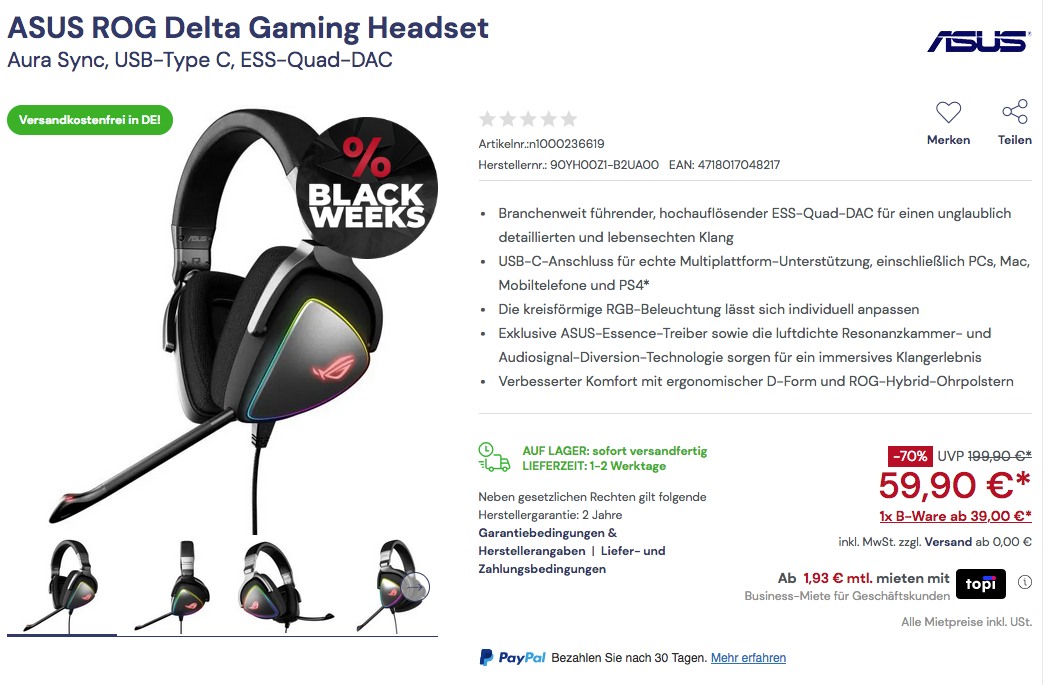The height and width of the screenshot is (685, 1043).
Task: Open the Teilen share icon
Action: (1014, 112)
